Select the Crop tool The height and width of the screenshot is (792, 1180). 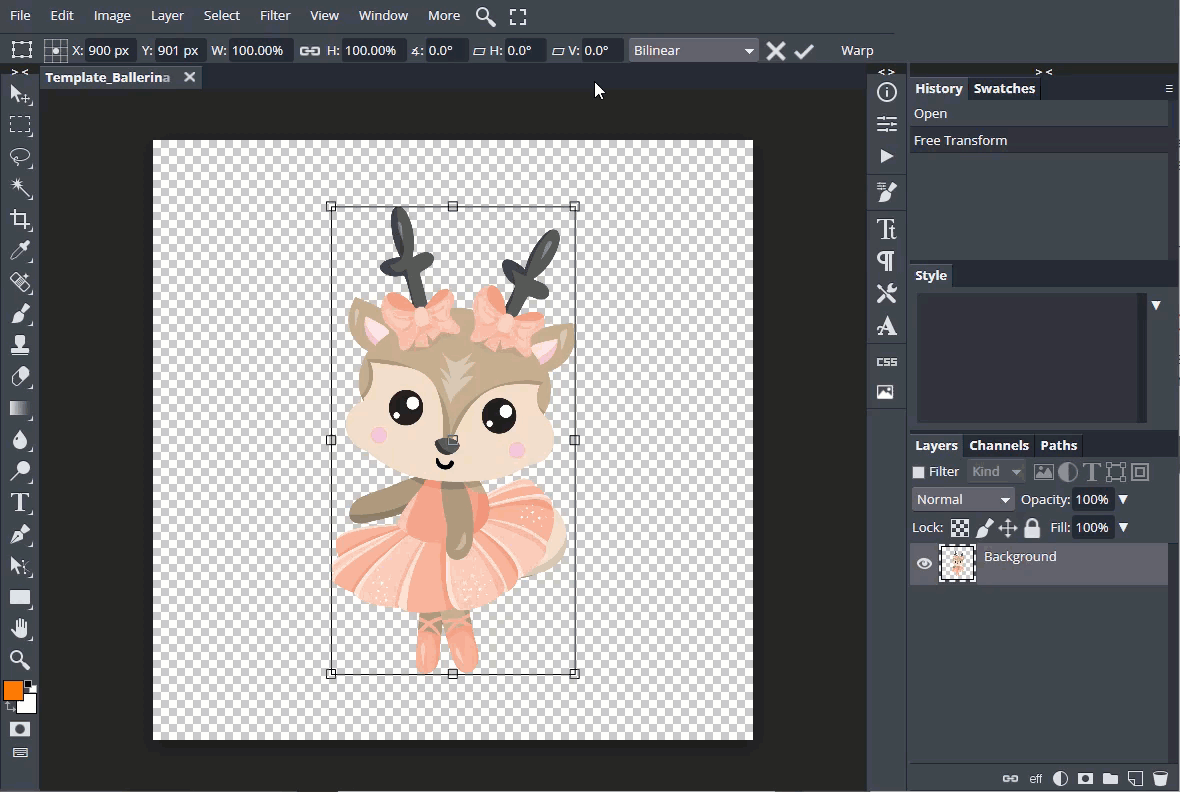click(x=20, y=220)
